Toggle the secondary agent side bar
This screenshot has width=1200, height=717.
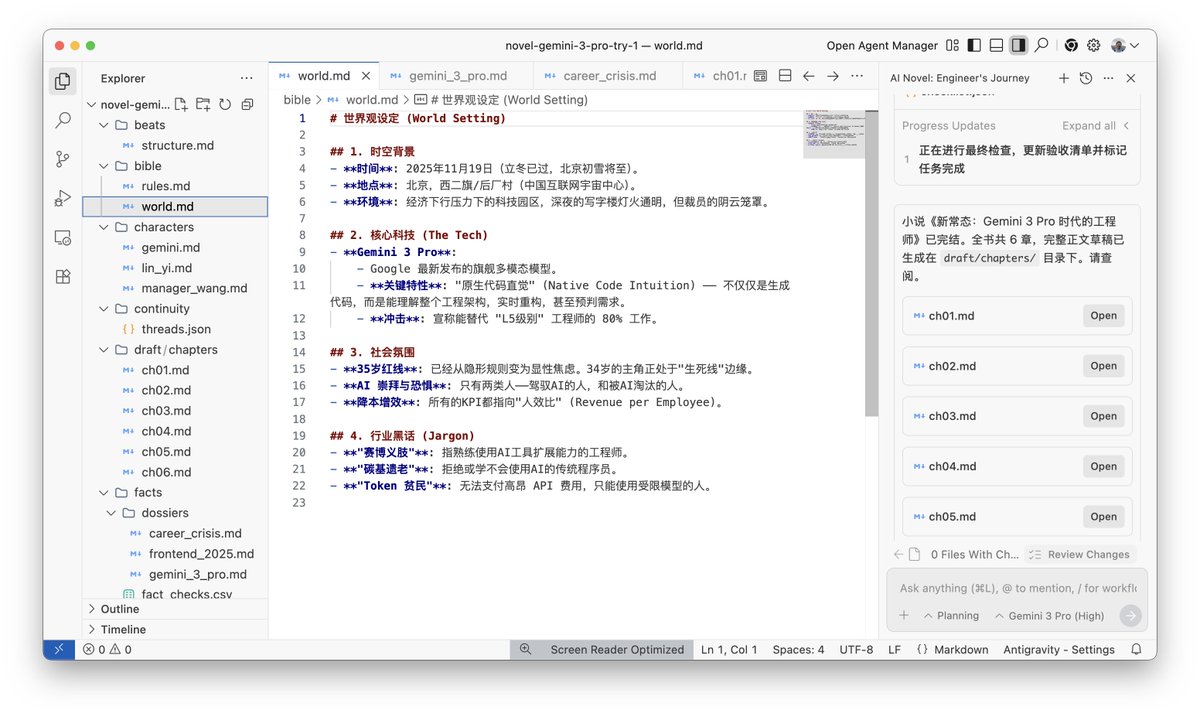1018,45
